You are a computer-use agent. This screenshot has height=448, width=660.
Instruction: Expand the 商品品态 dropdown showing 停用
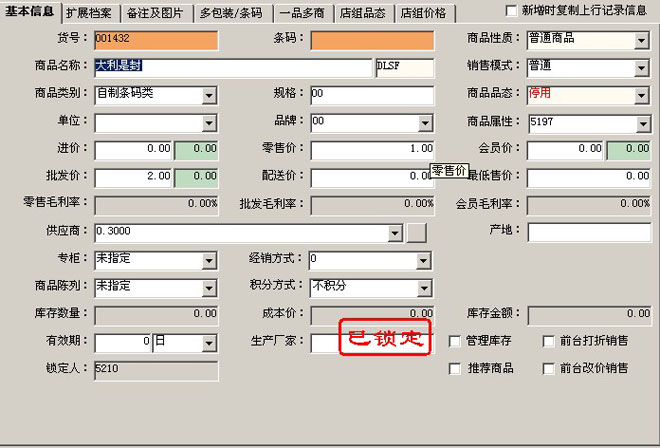pyautogui.click(x=641, y=96)
